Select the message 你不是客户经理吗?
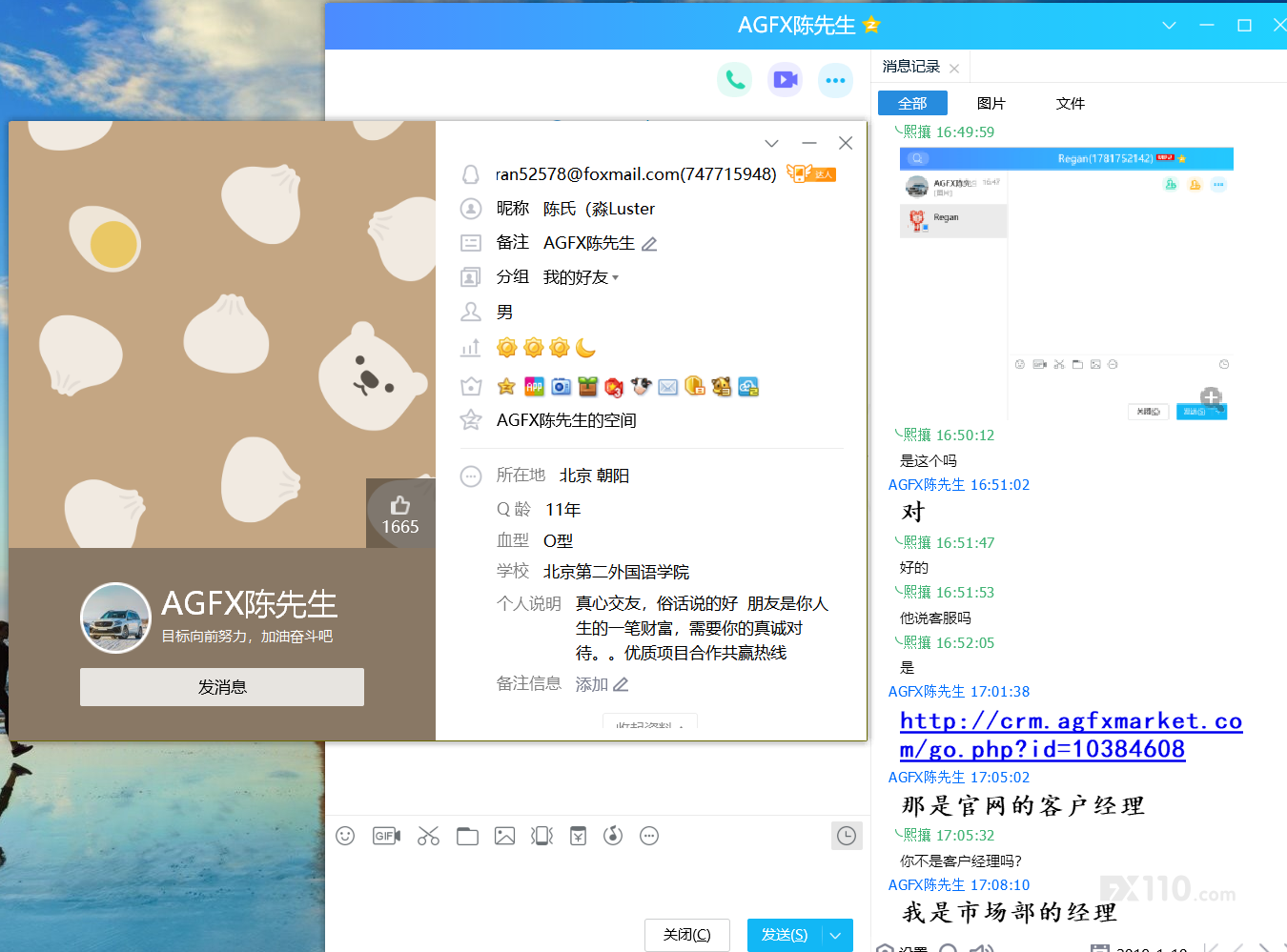This screenshot has height=952, width=1287. click(x=961, y=861)
